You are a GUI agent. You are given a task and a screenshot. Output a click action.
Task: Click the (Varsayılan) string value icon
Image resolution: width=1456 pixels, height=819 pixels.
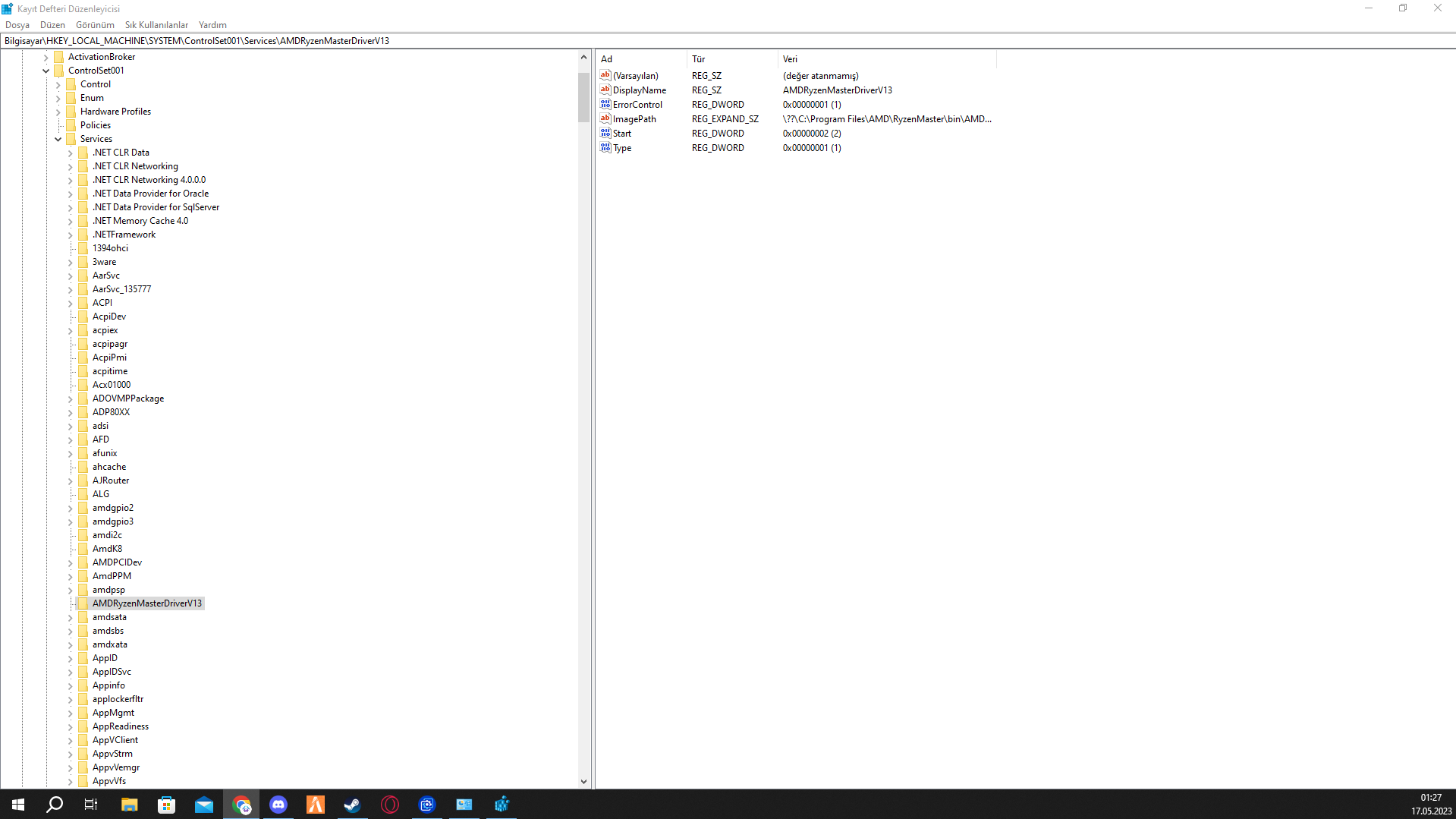click(605, 75)
